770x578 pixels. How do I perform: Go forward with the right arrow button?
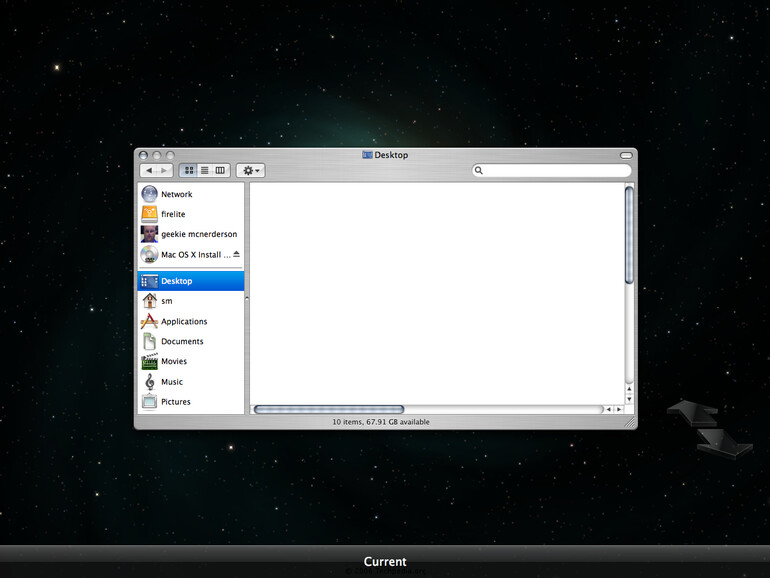click(x=164, y=171)
